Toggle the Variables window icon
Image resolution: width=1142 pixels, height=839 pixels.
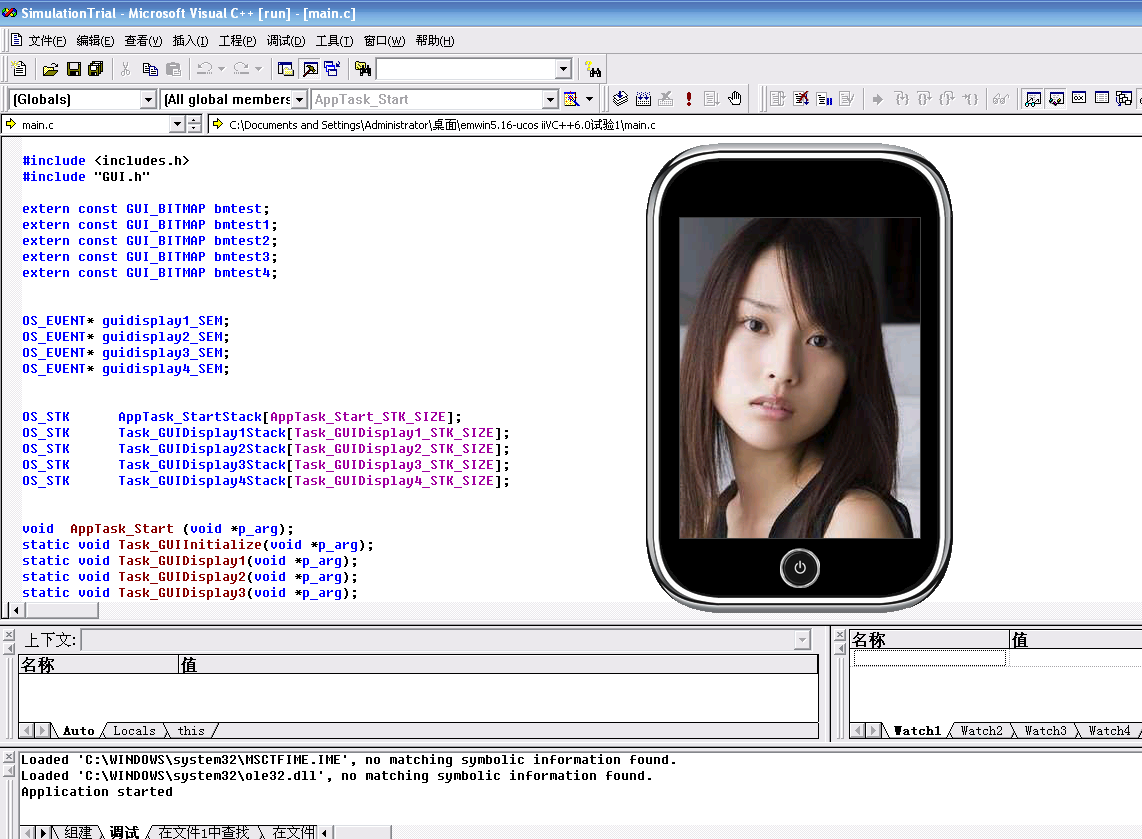1056,99
